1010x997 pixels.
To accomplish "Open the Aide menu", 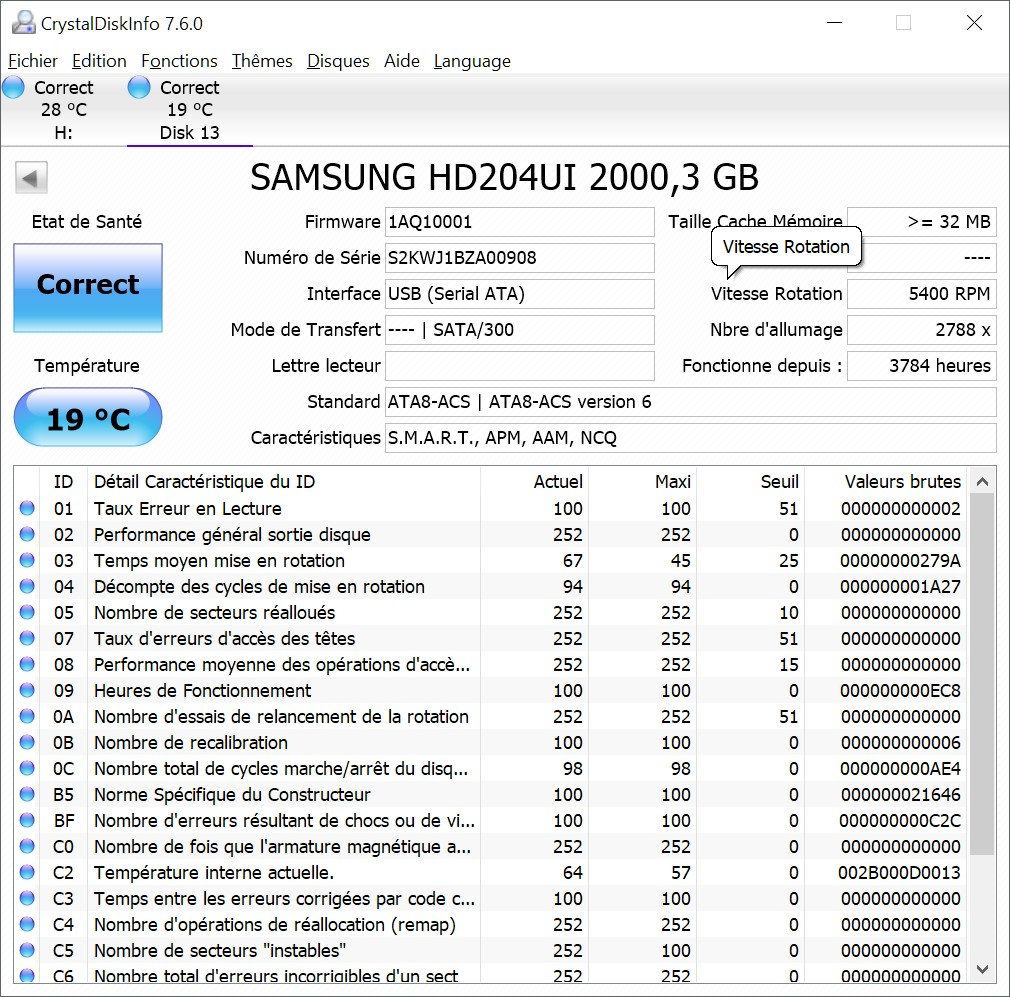I will 402,61.
